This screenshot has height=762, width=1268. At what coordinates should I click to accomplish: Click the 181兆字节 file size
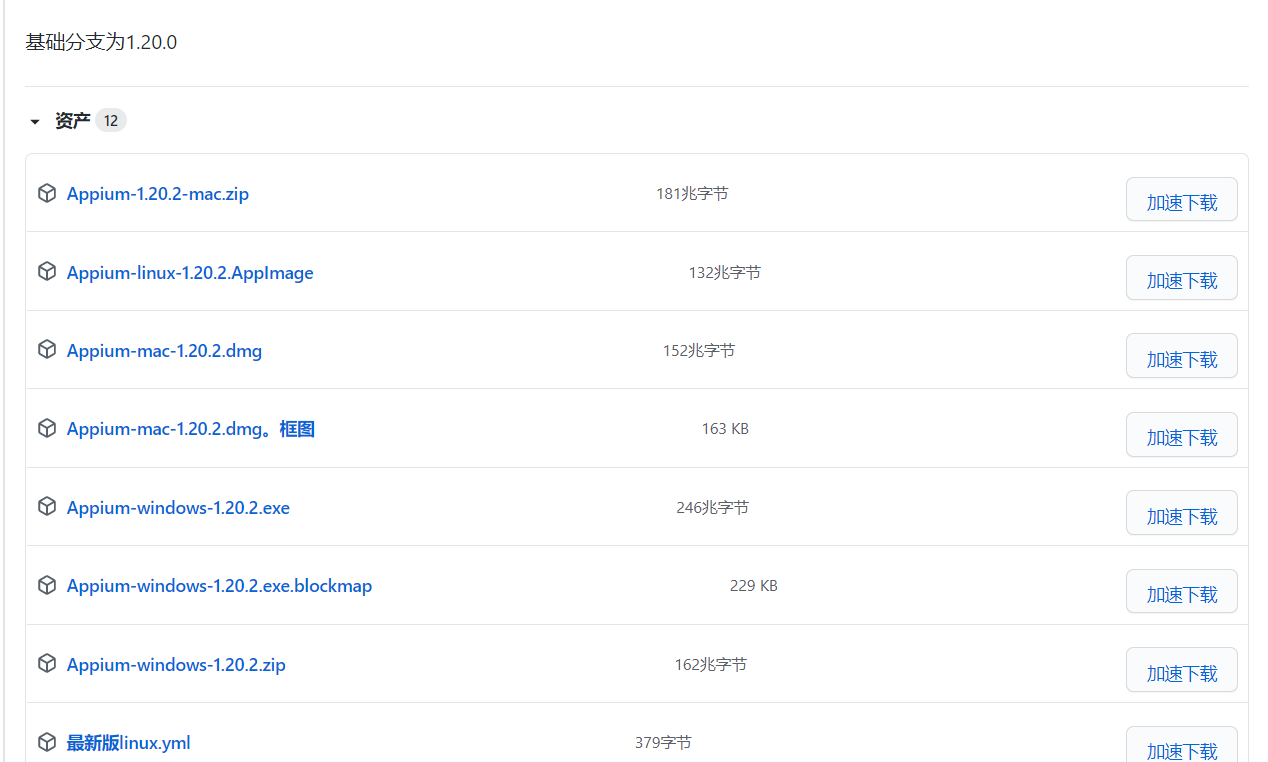tap(692, 193)
